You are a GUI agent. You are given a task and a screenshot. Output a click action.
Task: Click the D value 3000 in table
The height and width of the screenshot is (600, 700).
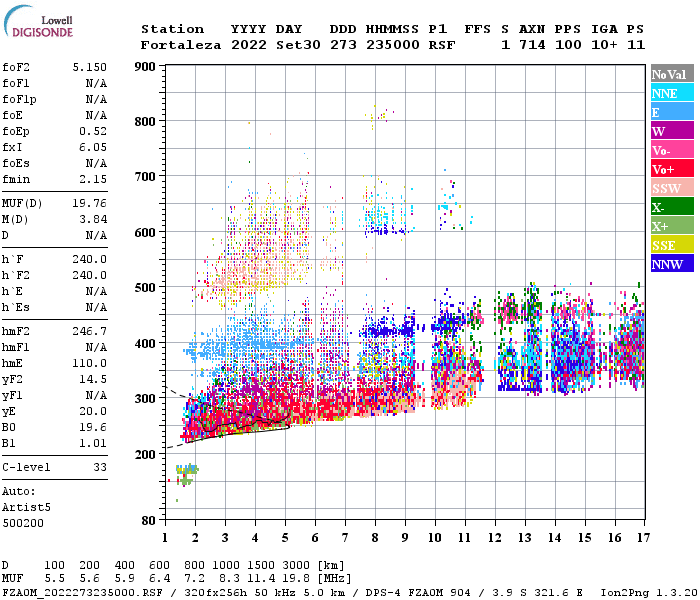[296, 565]
